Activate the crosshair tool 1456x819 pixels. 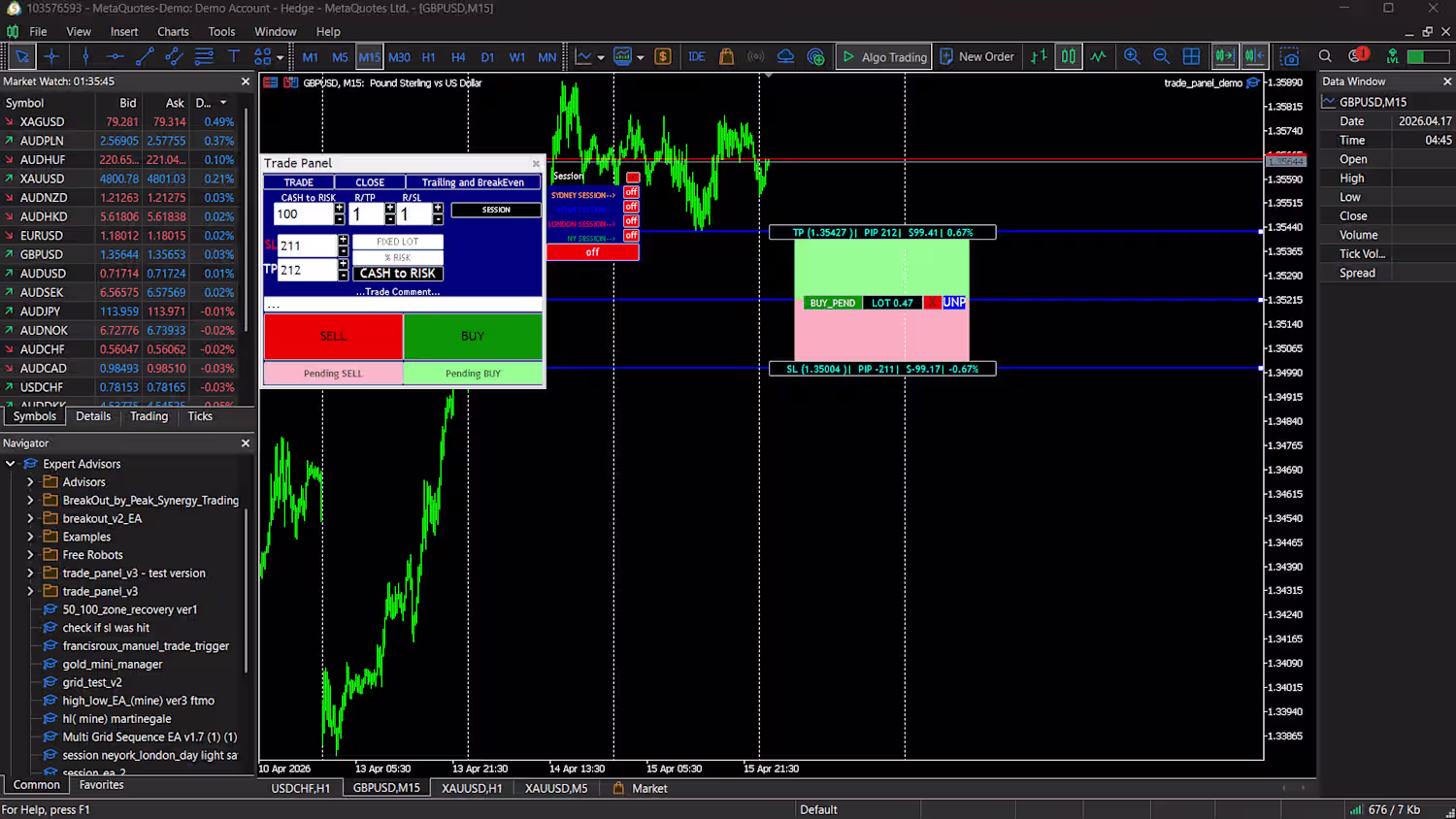[52, 57]
